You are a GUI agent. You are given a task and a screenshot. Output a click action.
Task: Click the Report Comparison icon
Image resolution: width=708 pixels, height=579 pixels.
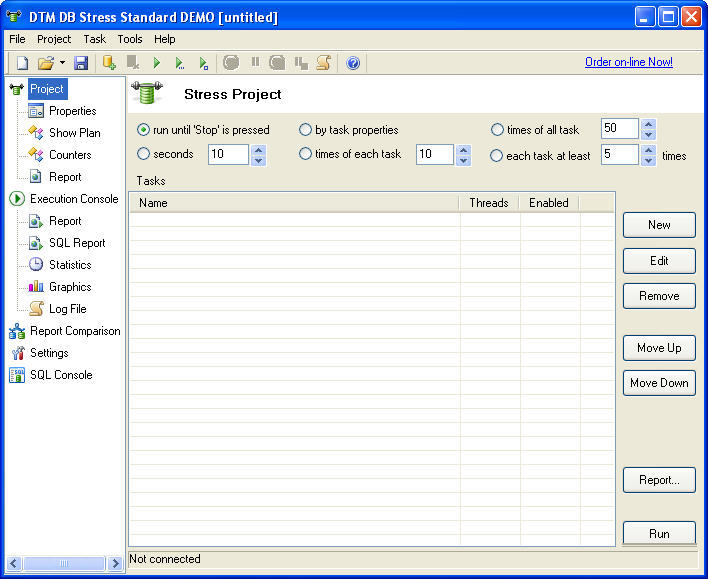tap(17, 331)
